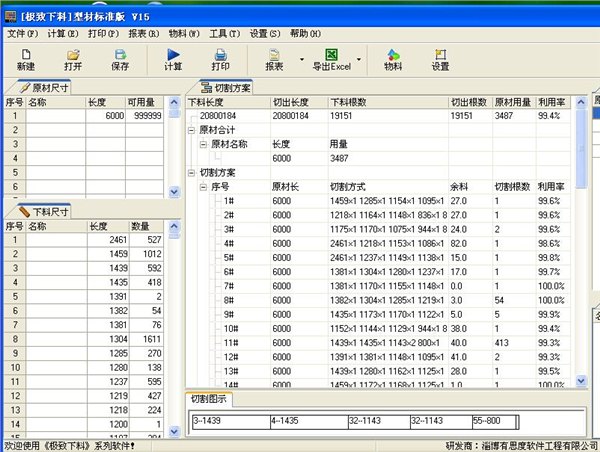
Task: Click the 可用量 column header
Action: click(x=145, y=102)
